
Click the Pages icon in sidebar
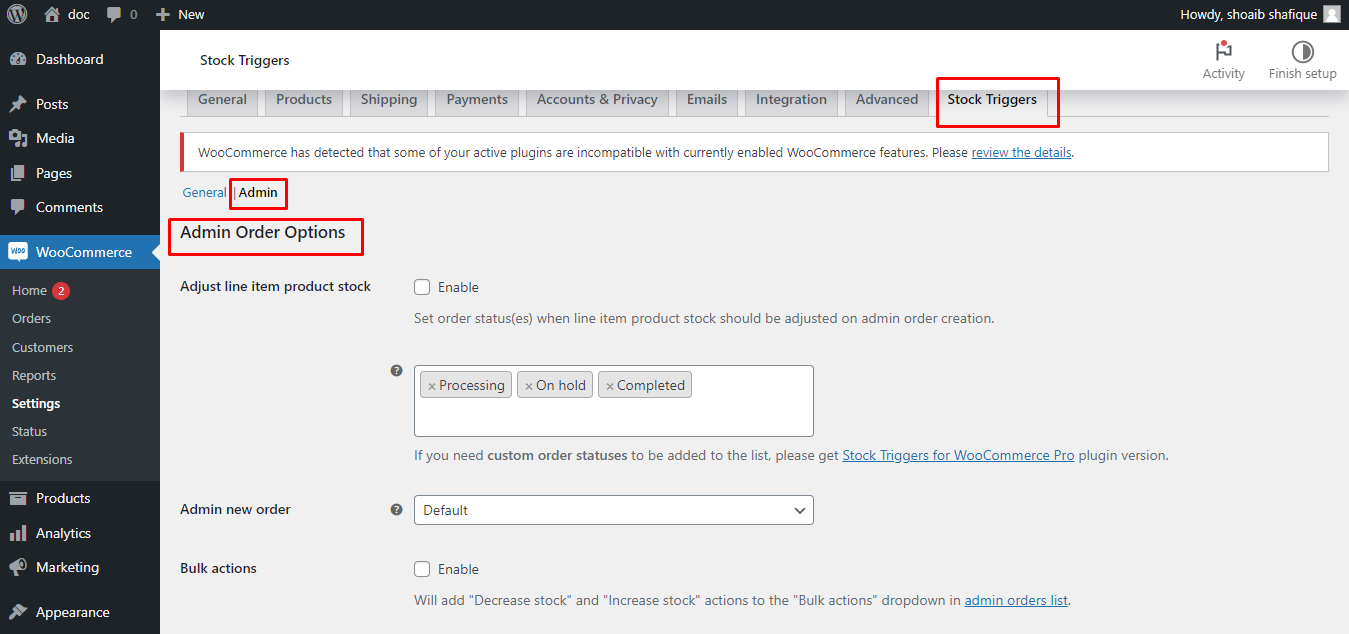tap(18, 173)
